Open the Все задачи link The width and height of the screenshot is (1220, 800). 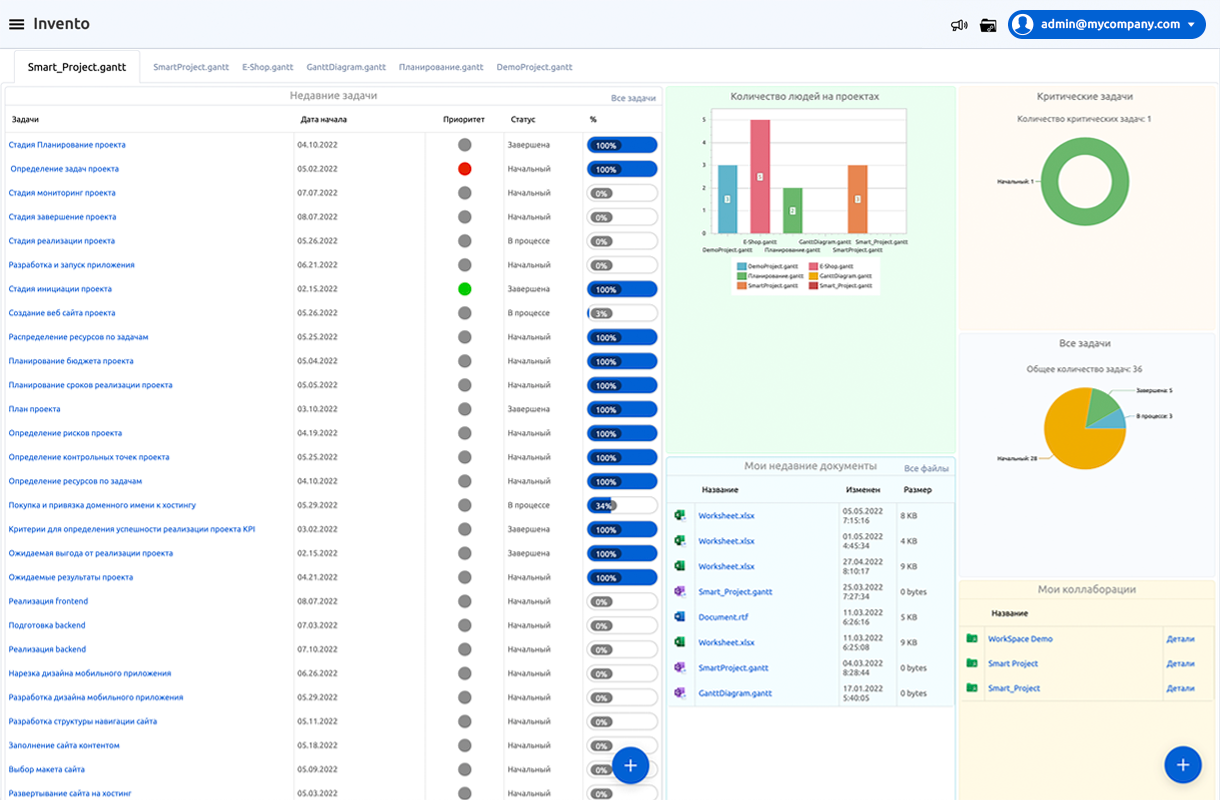pos(633,98)
